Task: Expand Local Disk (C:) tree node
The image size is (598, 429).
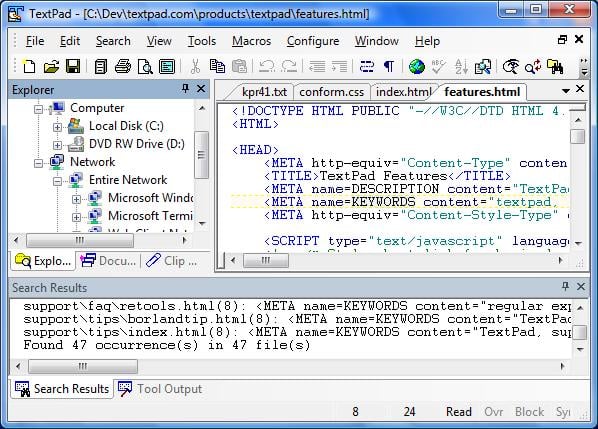Action: point(57,127)
